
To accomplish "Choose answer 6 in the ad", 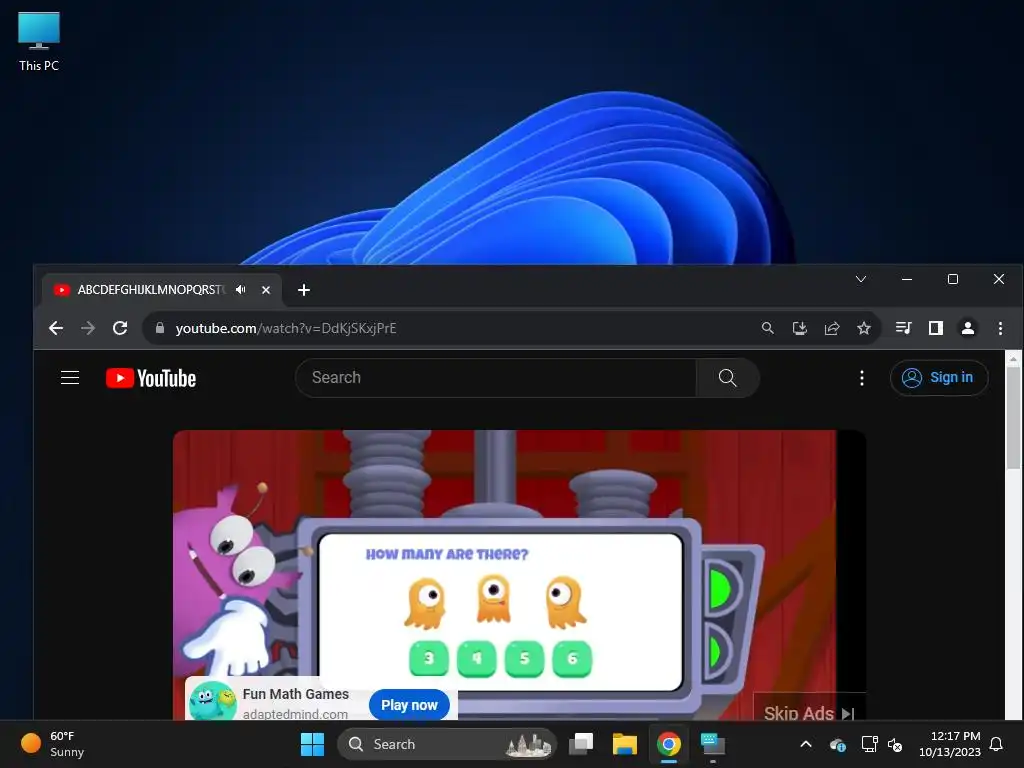I will tap(572, 658).
